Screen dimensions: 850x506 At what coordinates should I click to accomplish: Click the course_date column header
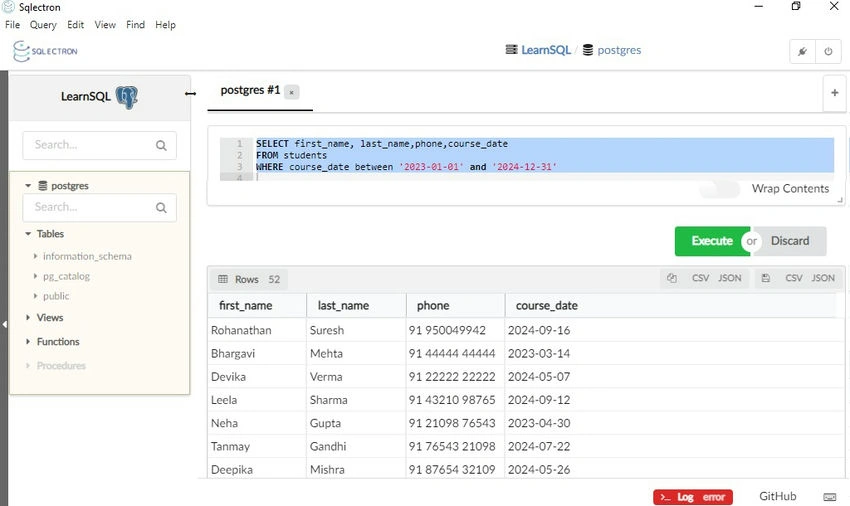point(671,306)
